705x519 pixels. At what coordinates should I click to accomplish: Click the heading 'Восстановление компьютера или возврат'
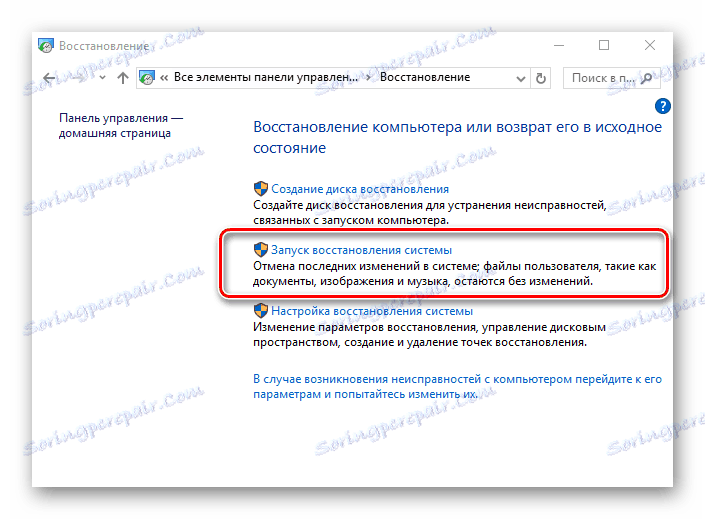coord(457,137)
